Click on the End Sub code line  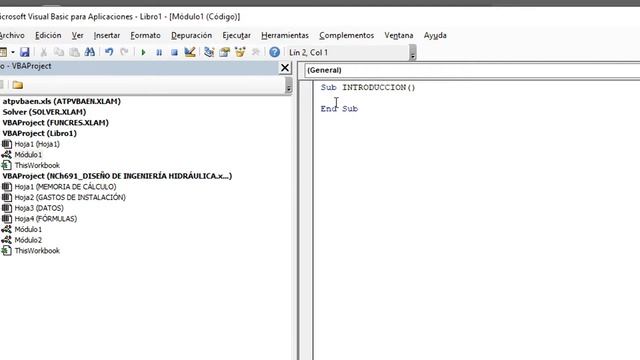click(339, 109)
